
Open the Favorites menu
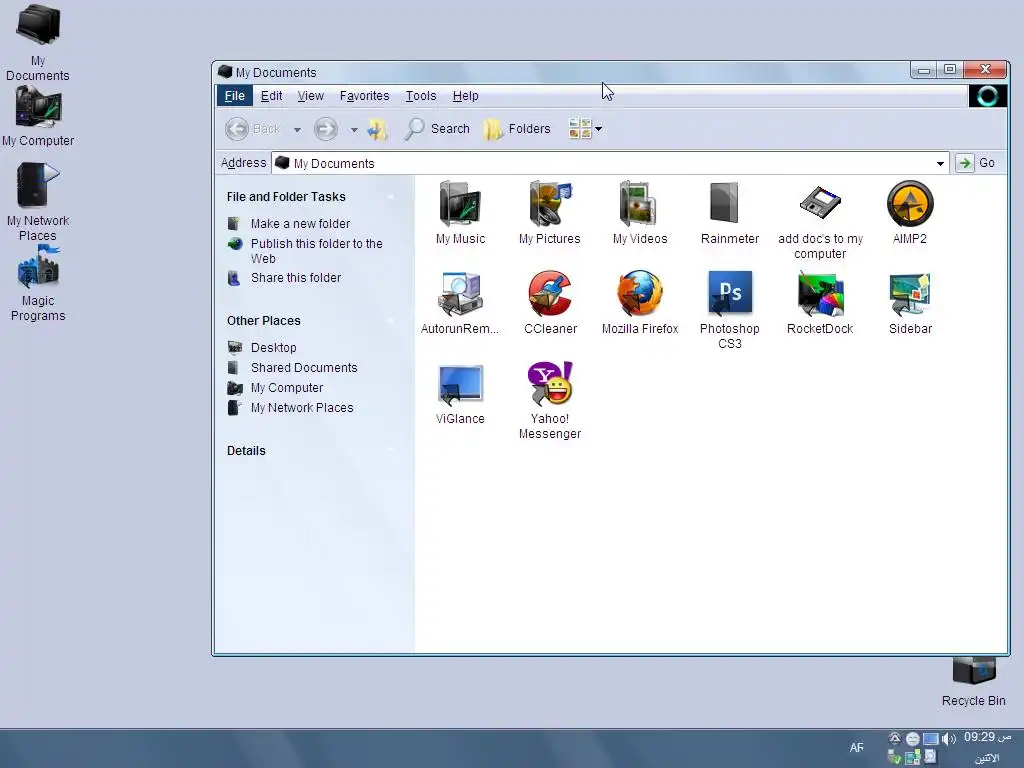point(364,96)
